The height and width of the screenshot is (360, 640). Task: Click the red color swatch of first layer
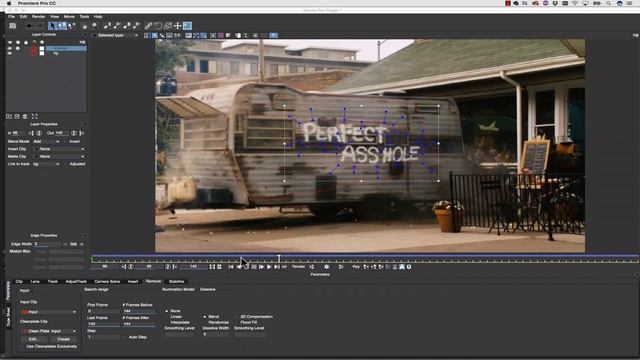(34, 48)
